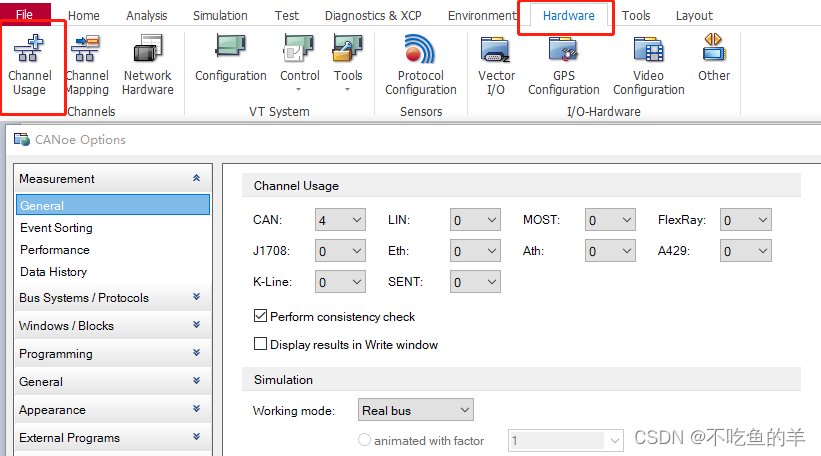Open the CAN channel count dropdown
This screenshot has width=821, height=456.
point(340,220)
